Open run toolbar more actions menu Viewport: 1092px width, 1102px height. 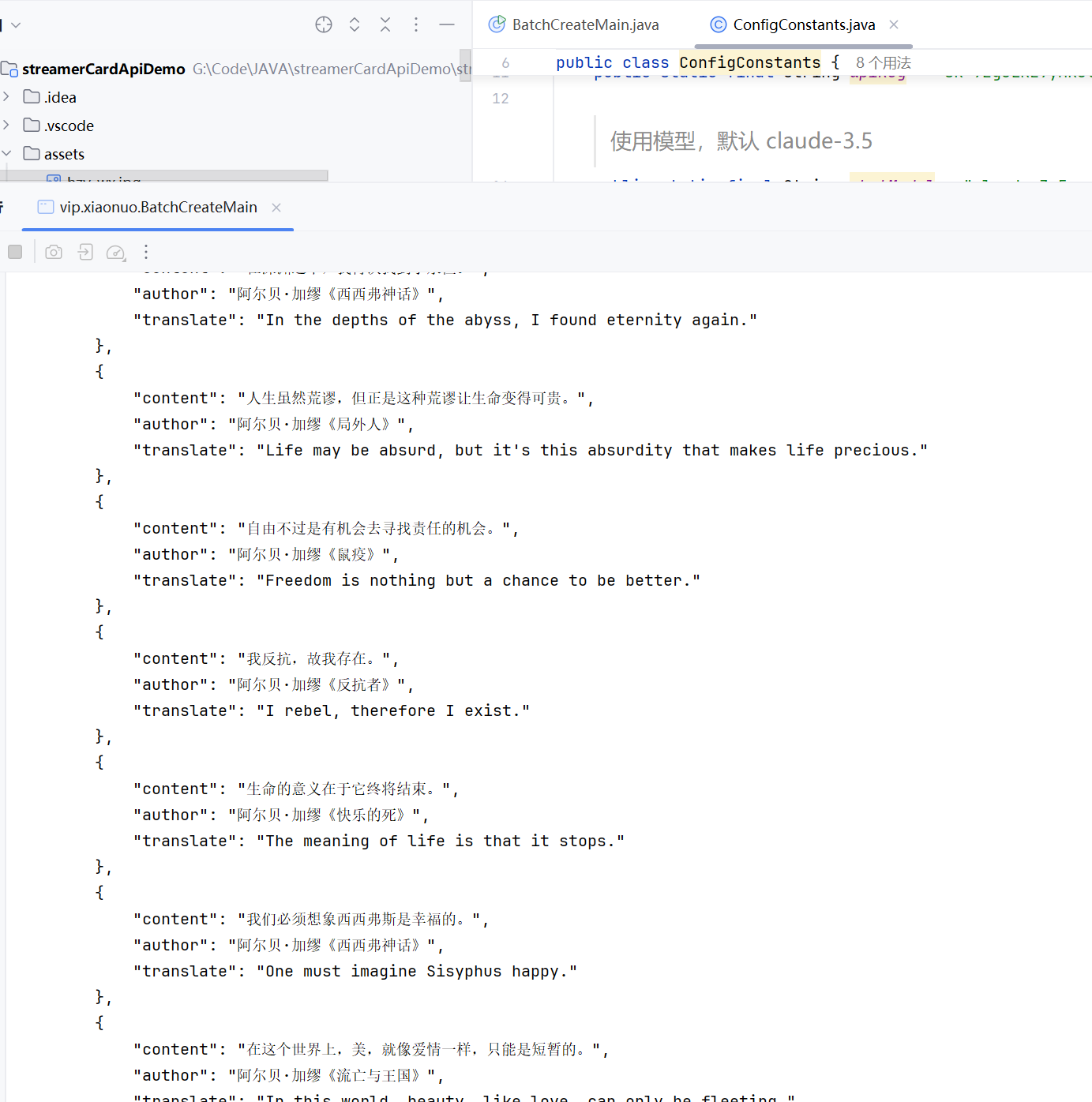pyautogui.click(x=146, y=252)
